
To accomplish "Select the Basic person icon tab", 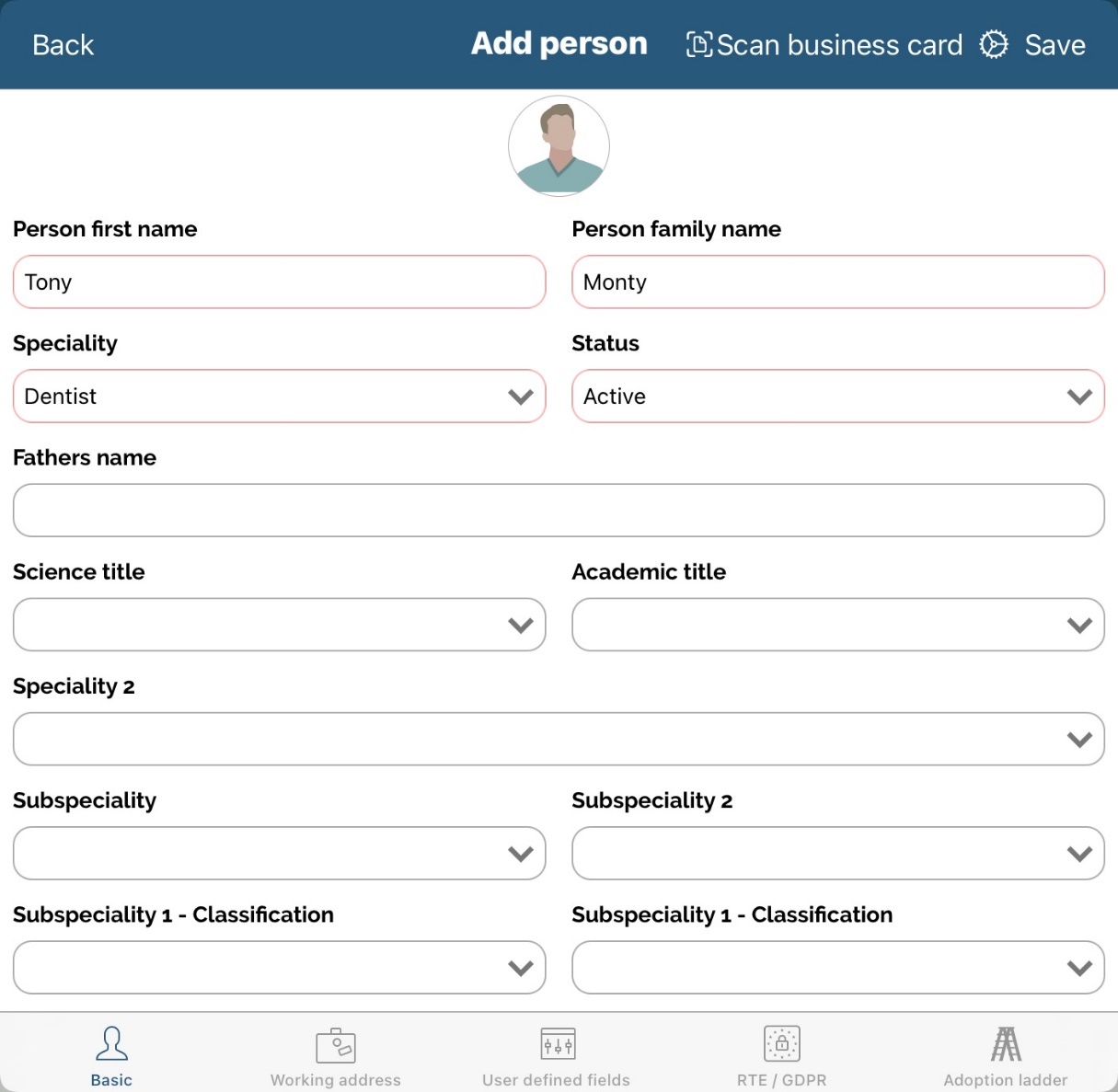I will coord(111,1045).
